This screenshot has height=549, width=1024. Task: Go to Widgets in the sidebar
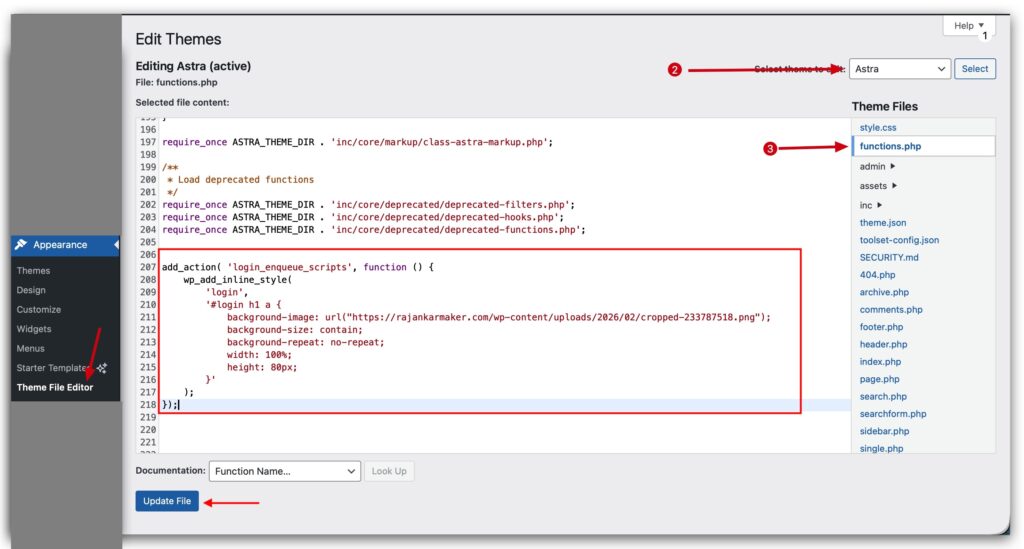34,329
